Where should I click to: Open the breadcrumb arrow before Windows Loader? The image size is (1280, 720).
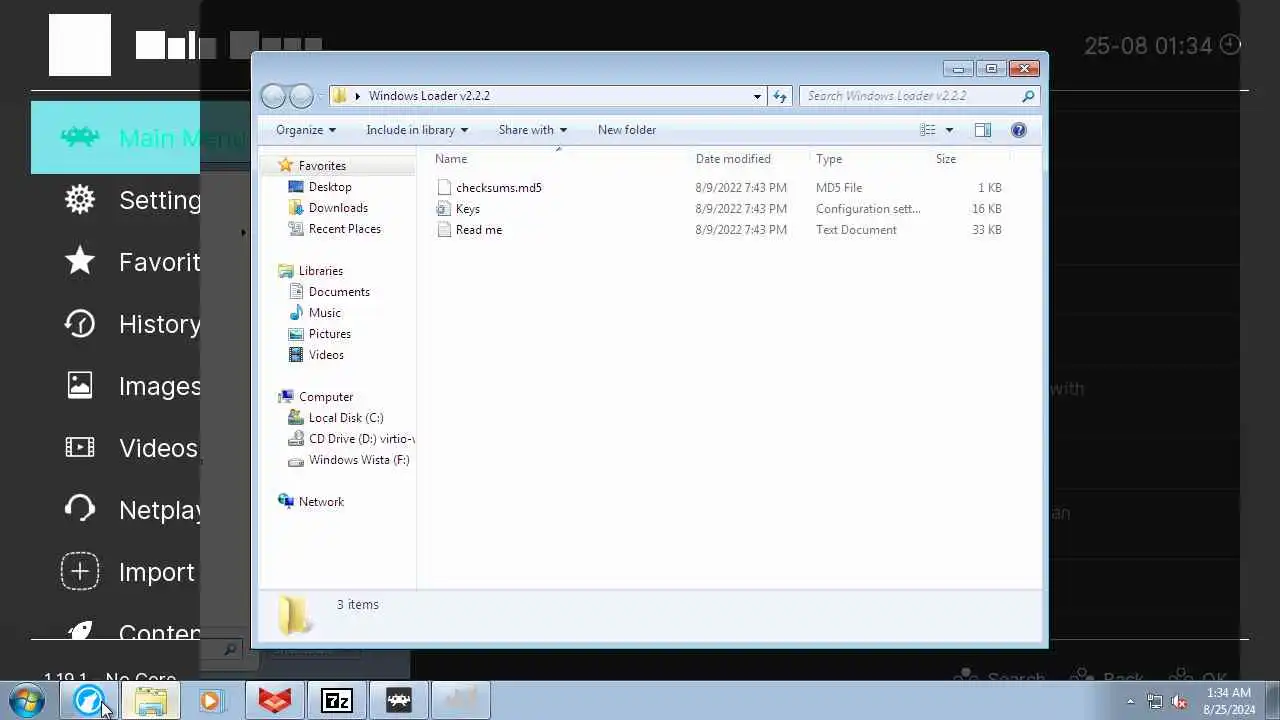(x=358, y=96)
